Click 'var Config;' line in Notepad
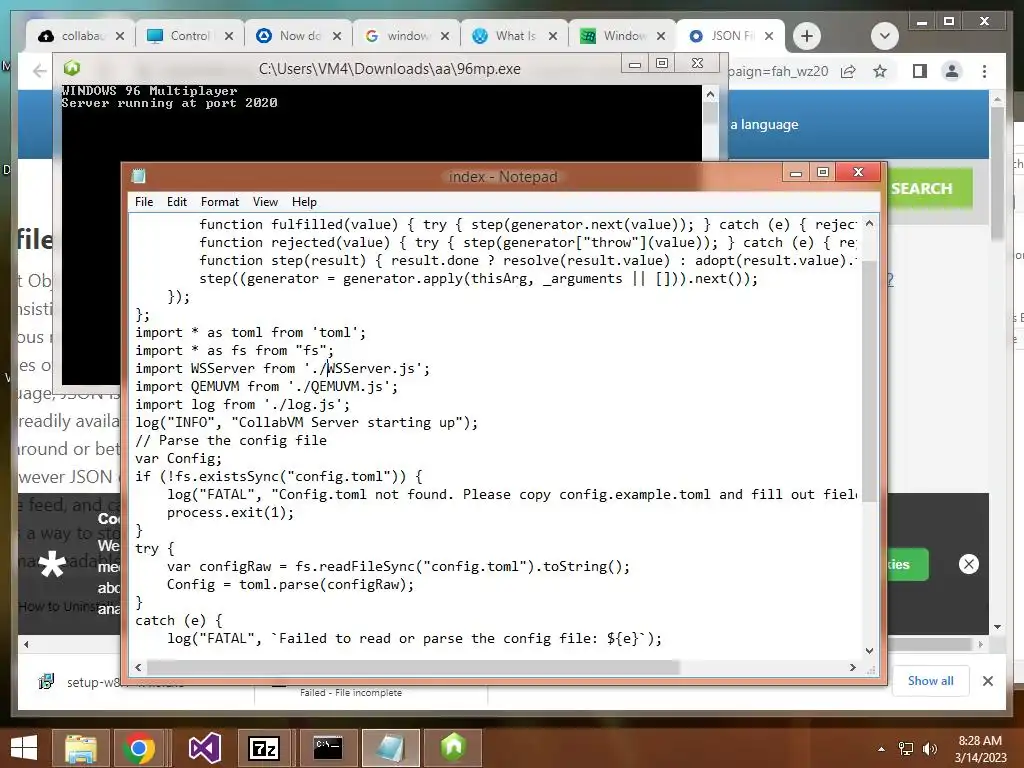 [x=178, y=458]
